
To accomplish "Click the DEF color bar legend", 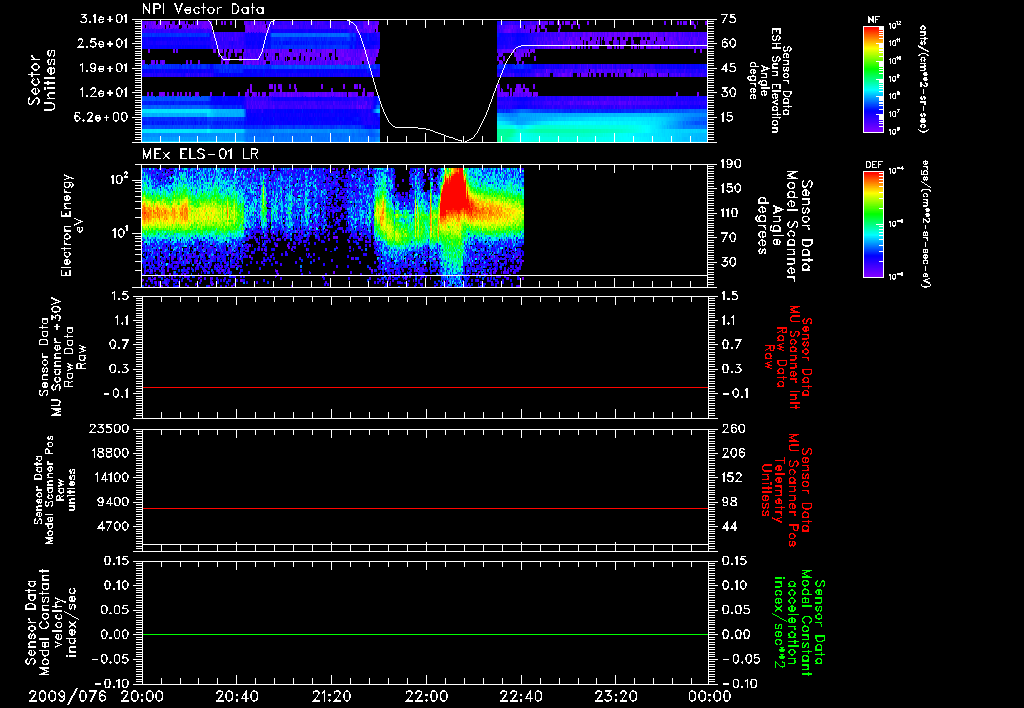I will pos(873,224).
